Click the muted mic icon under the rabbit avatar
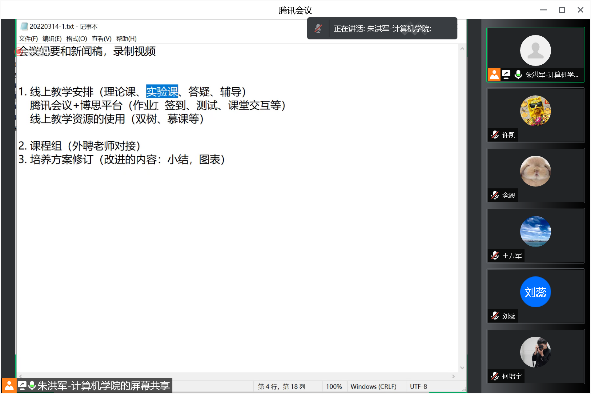The image size is (591, 394). point(495,195)
